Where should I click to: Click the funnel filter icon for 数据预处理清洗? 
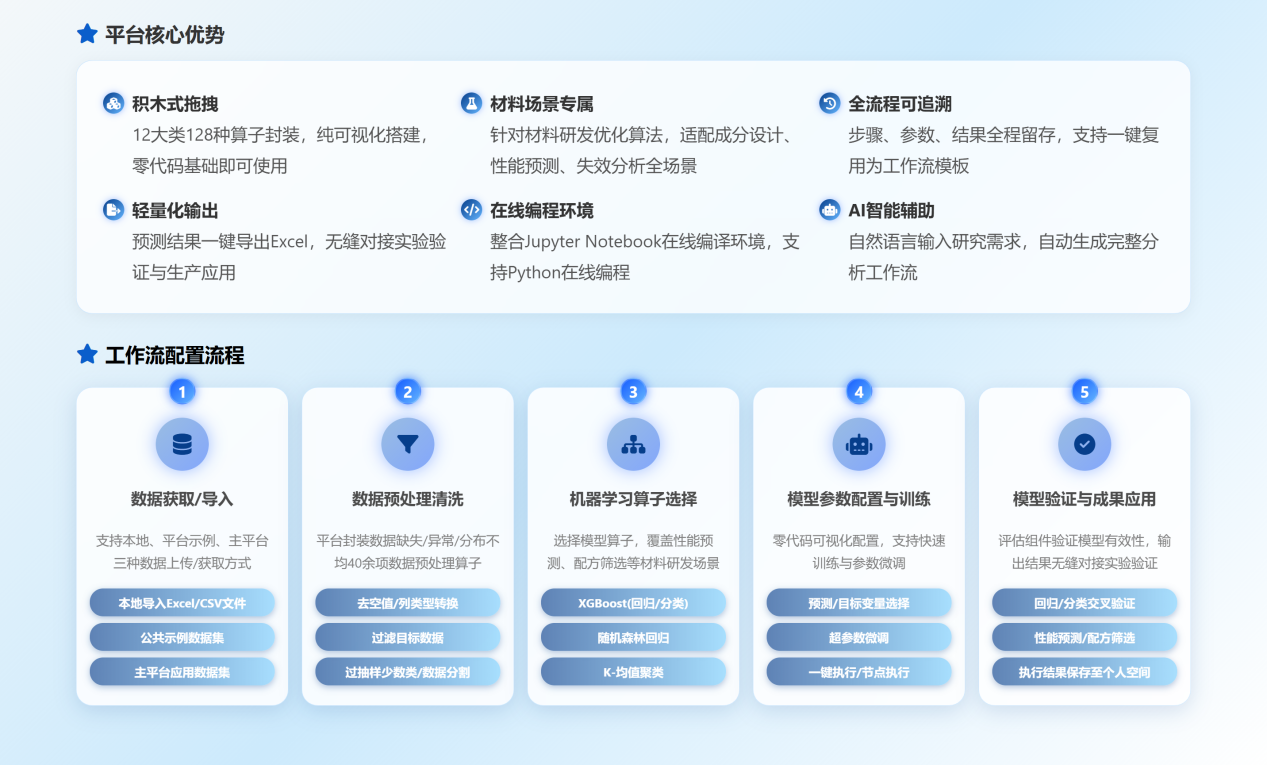pyautogui.click(x=407, y=444)
